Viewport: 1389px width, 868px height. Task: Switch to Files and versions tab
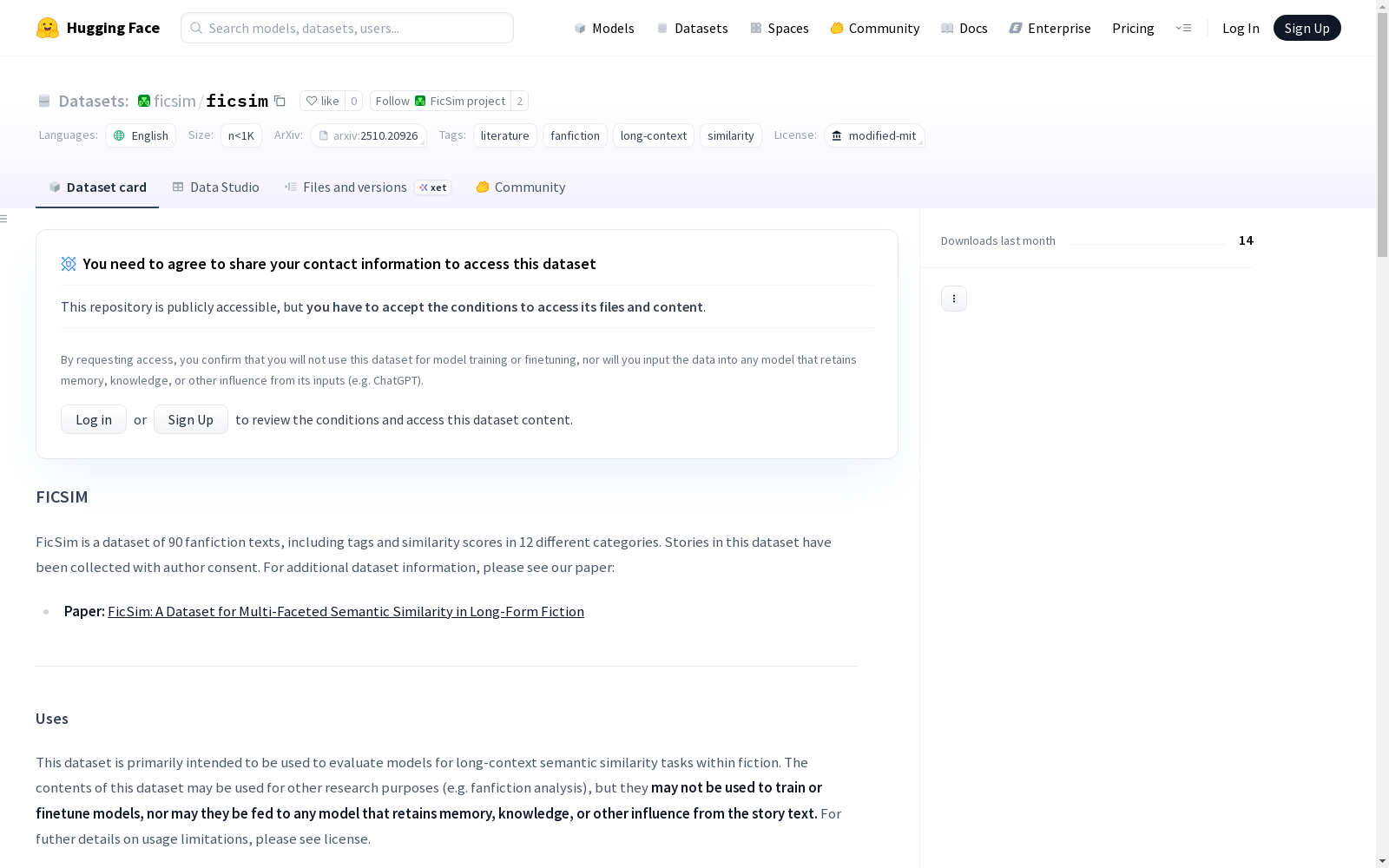click(367, 187)
